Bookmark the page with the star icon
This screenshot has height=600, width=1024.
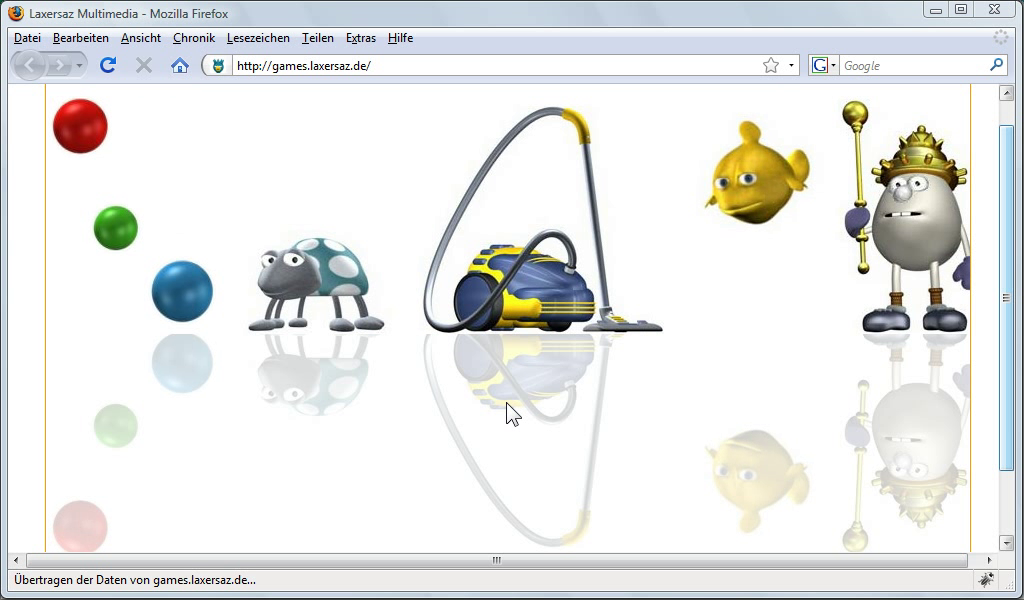pos(771,65)
